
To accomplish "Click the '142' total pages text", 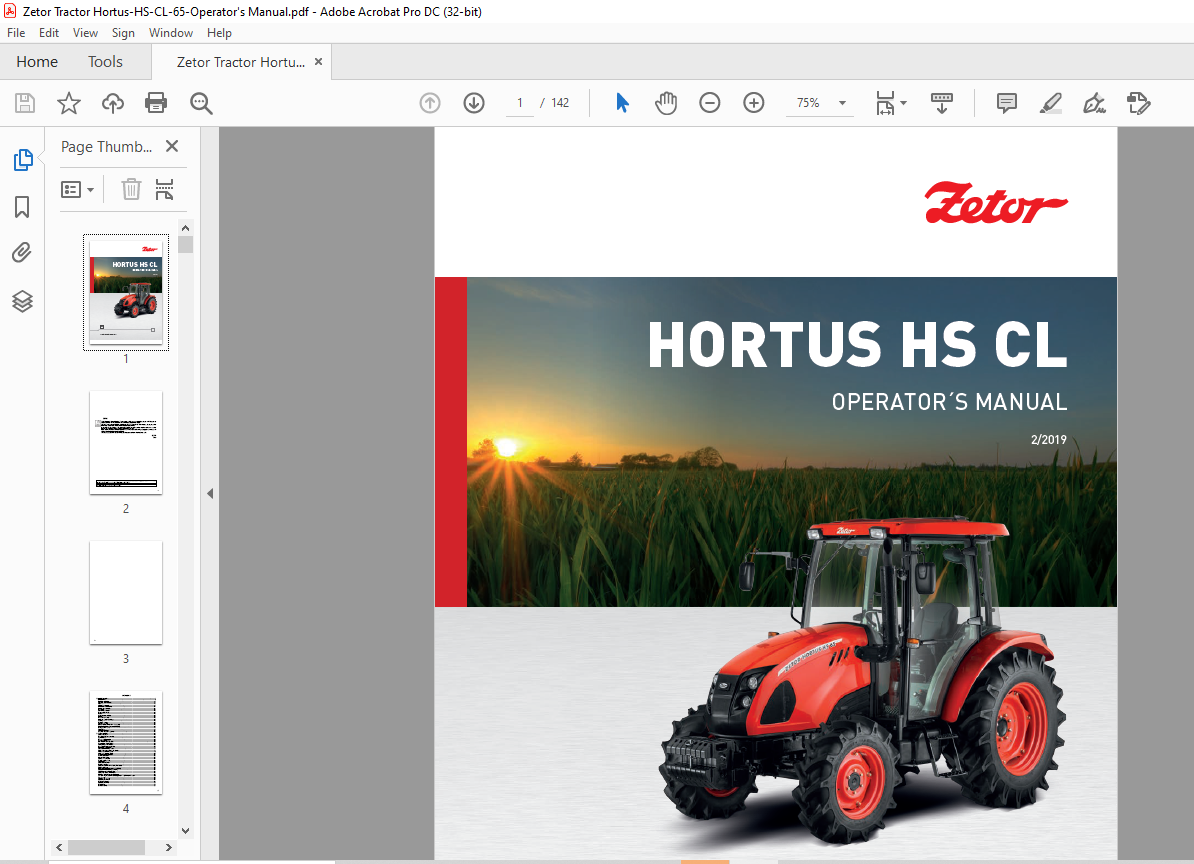I will pyautogui.click(x=560, y=103).
